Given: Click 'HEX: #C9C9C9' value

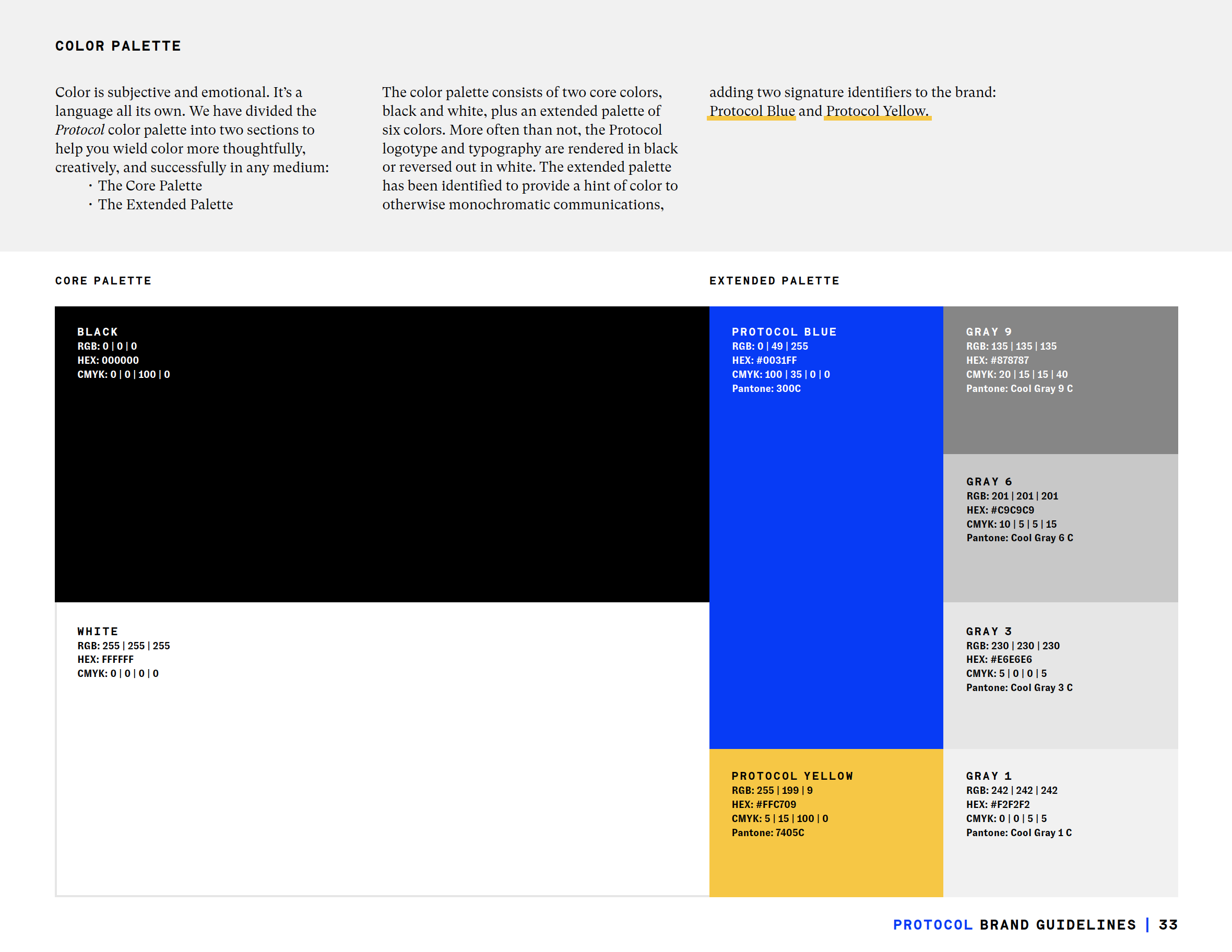Looking at the screenshot, I should click(1000, 510).
